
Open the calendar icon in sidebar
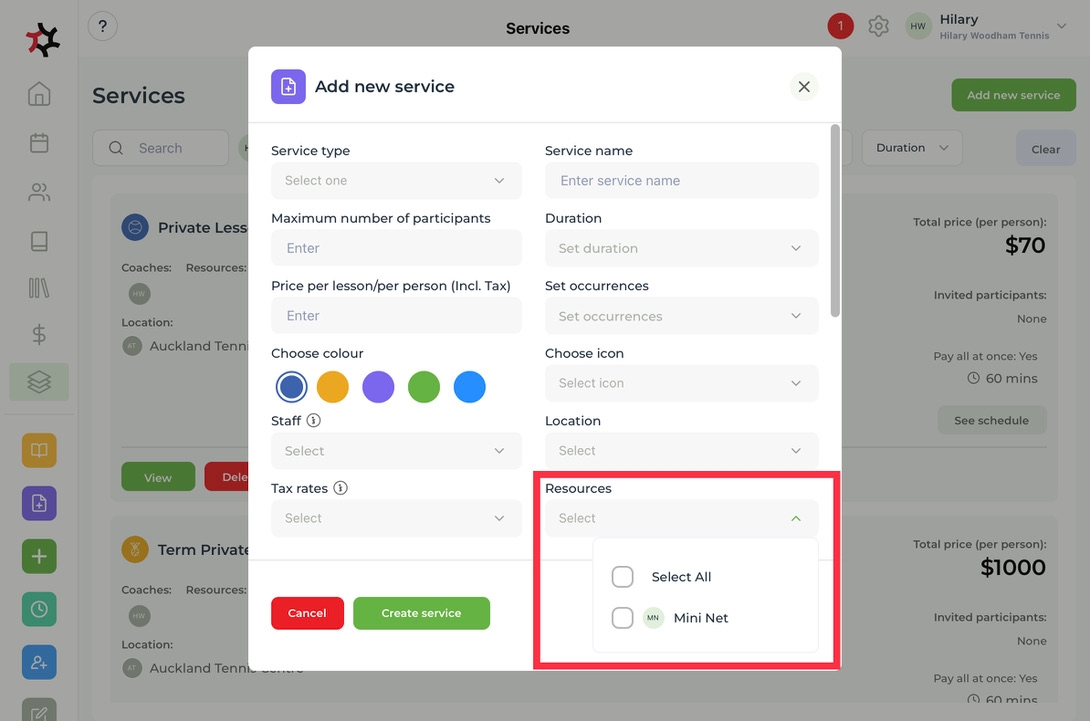tap(39, 143)
